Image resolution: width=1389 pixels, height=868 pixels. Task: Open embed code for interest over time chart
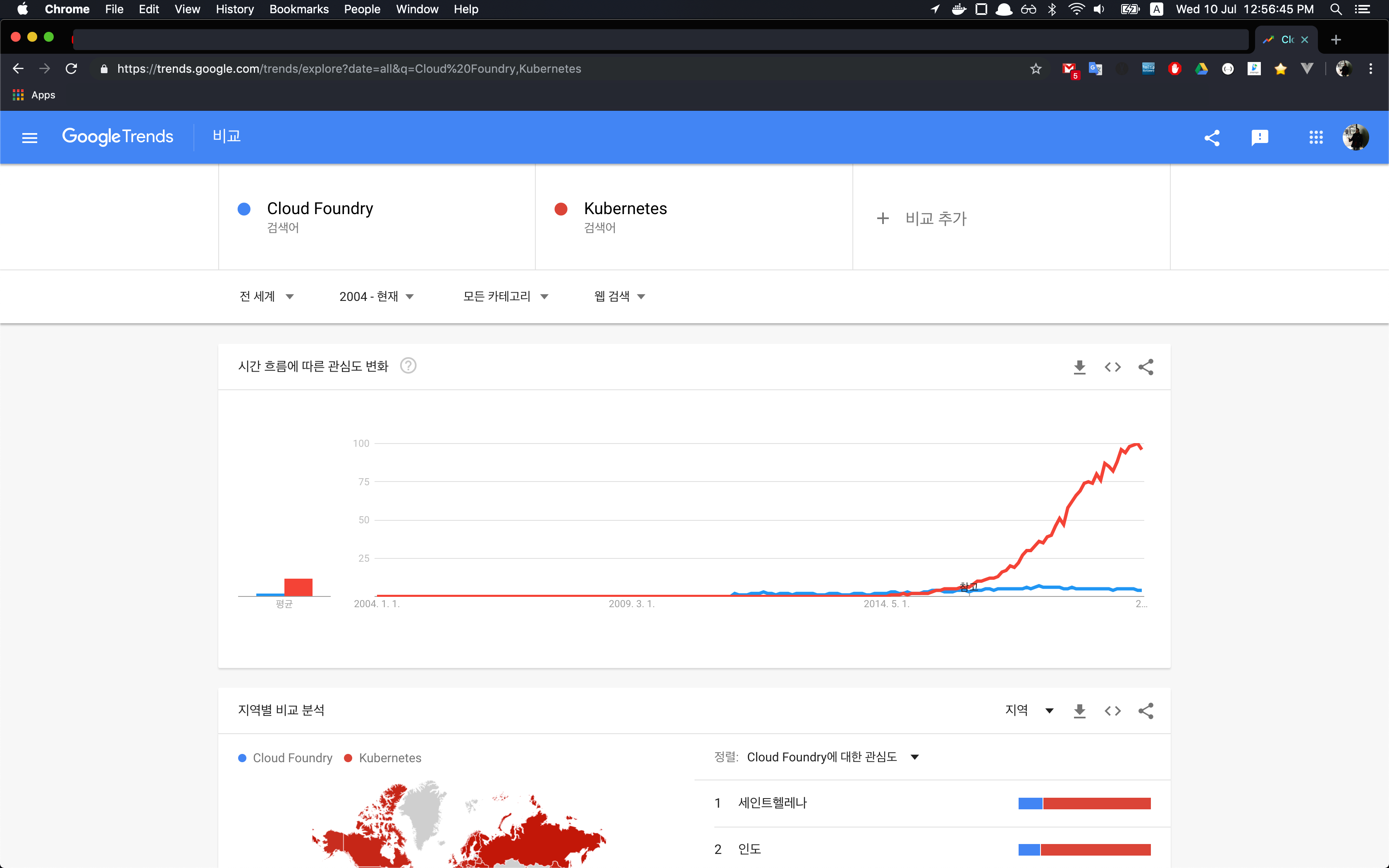tap(1112, 367)
